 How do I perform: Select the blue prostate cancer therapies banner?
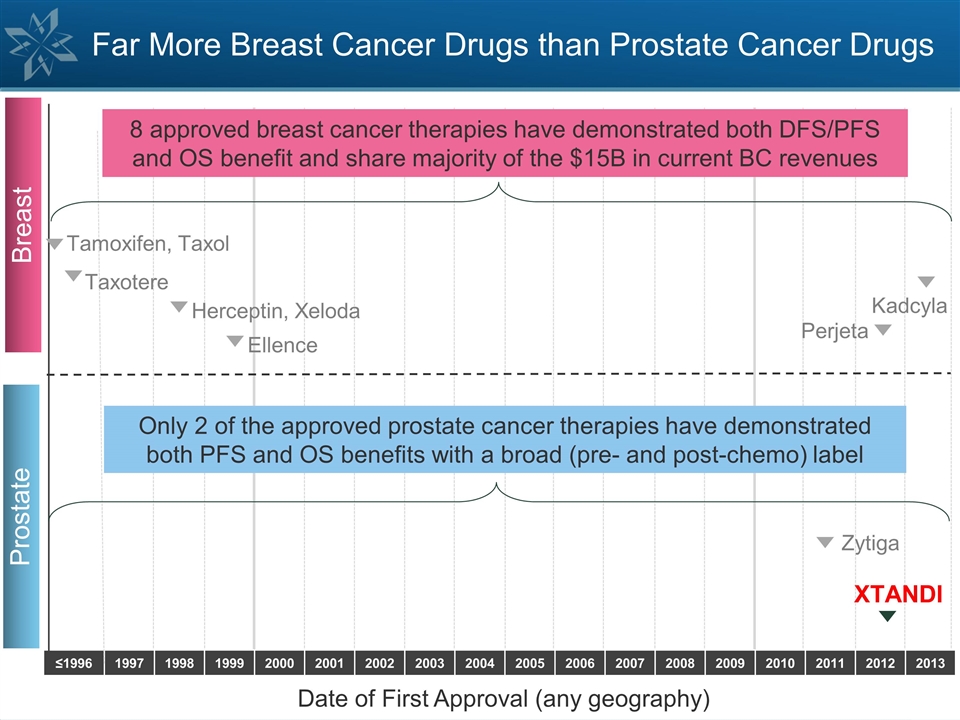[505, 439]
